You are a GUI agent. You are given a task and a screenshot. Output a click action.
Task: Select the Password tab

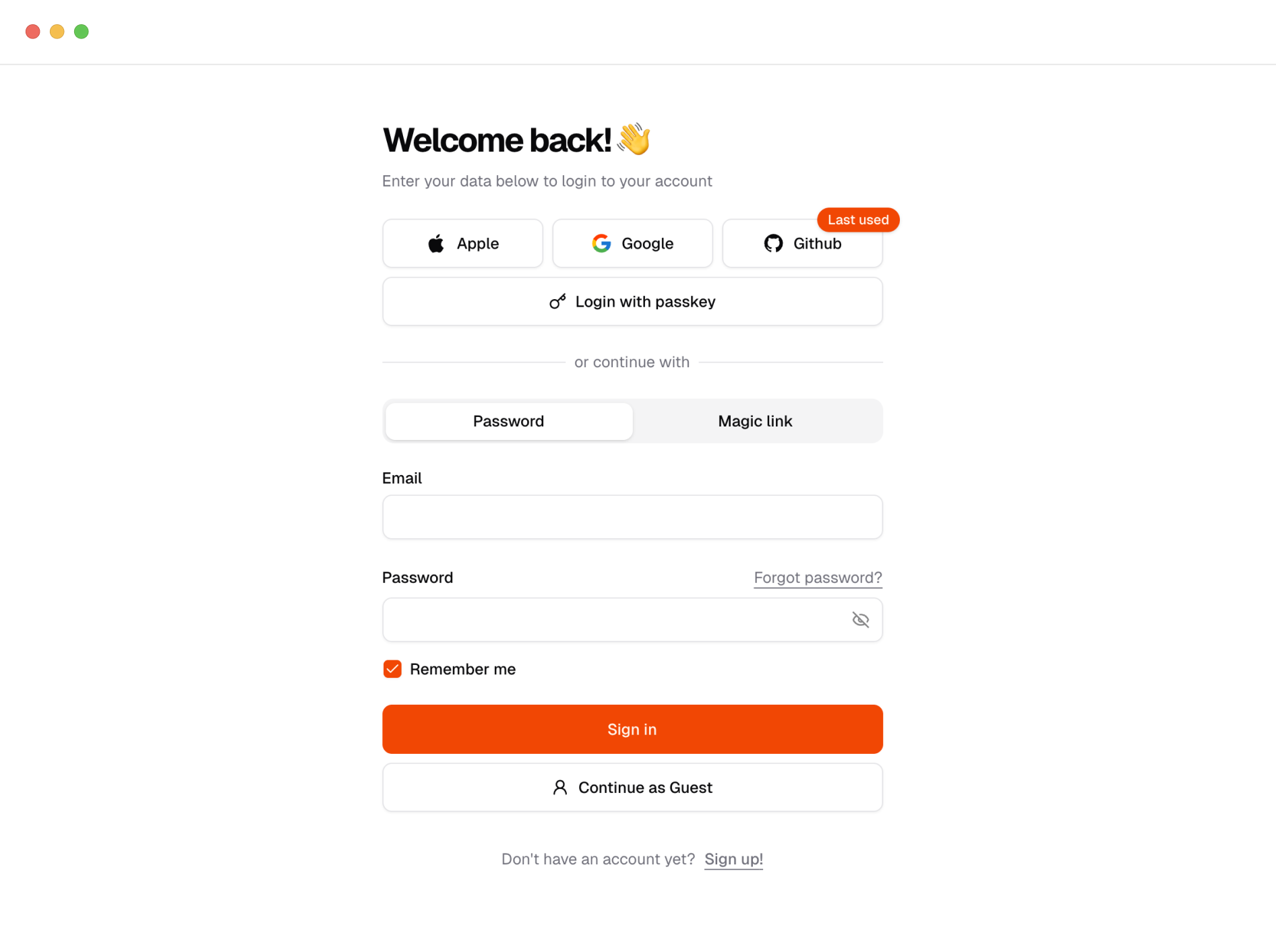click(509, 421)
